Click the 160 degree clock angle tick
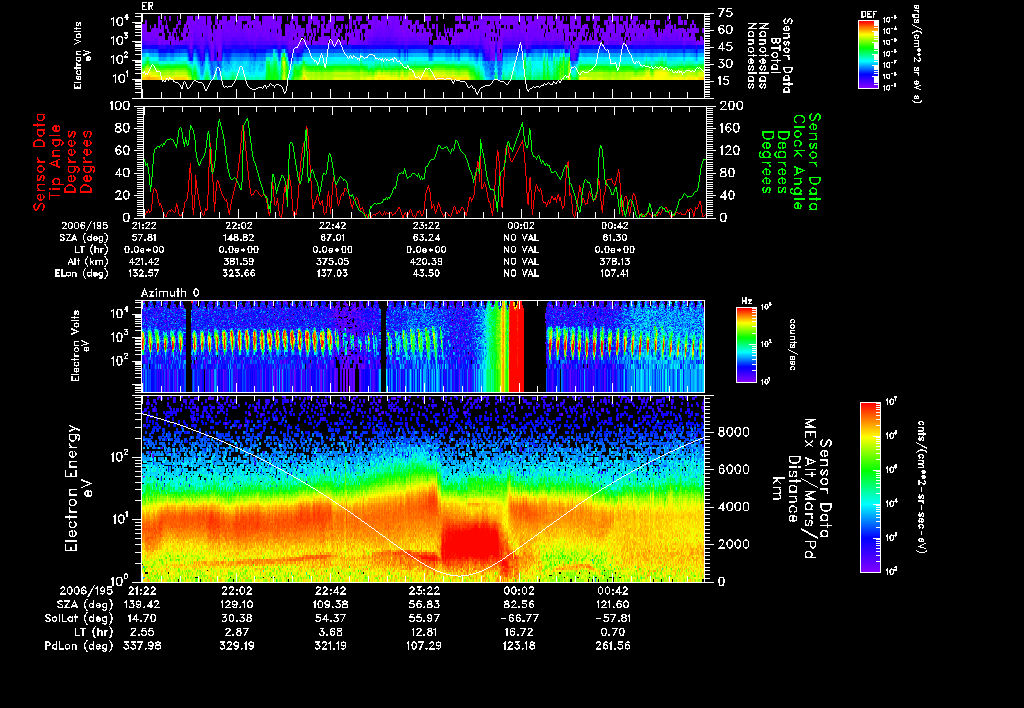Viewport: 1024px width, 708px height. tap(729, 128)
